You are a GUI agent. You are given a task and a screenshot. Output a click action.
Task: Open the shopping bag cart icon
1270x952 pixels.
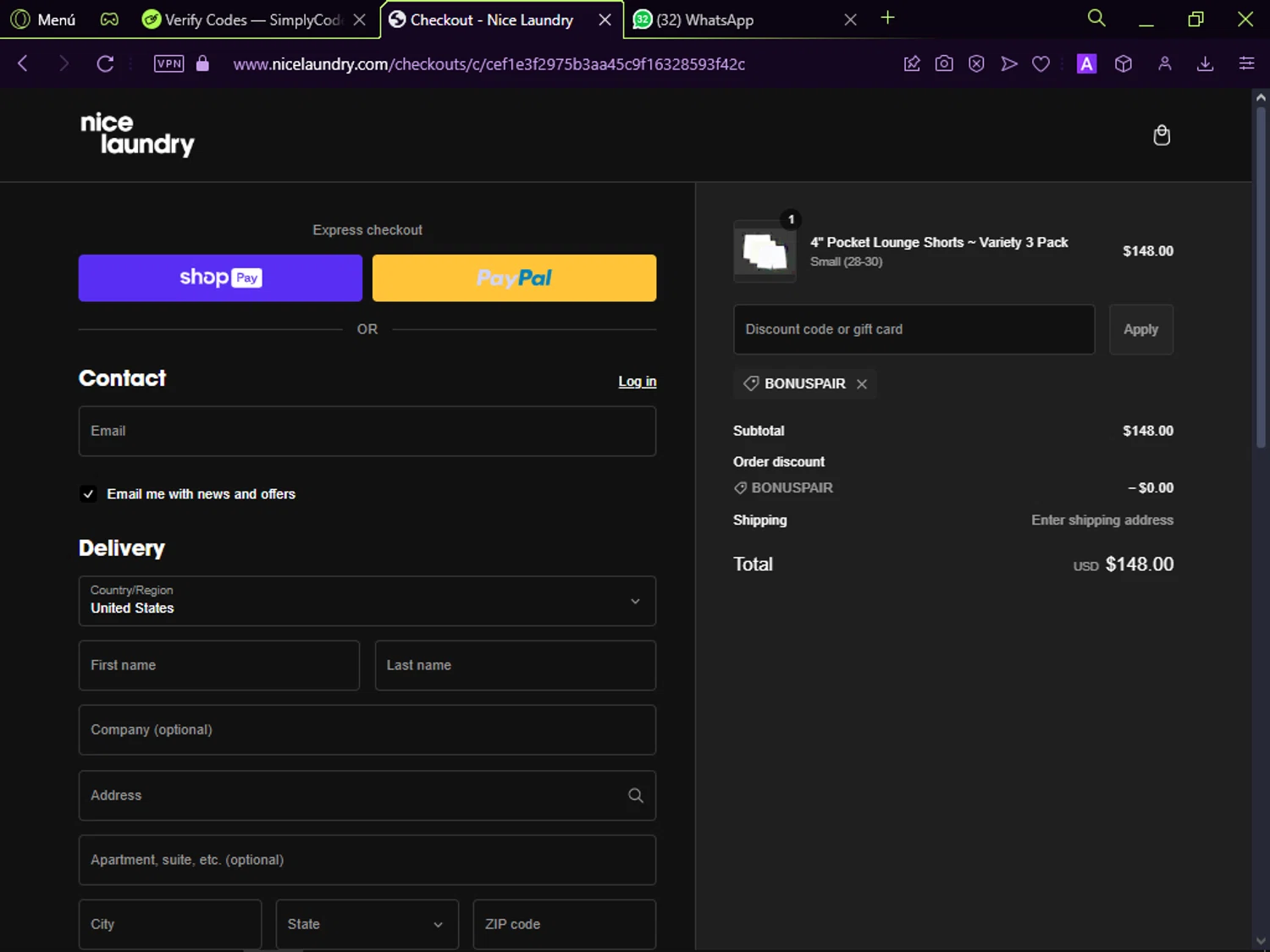click(1162, 135)
